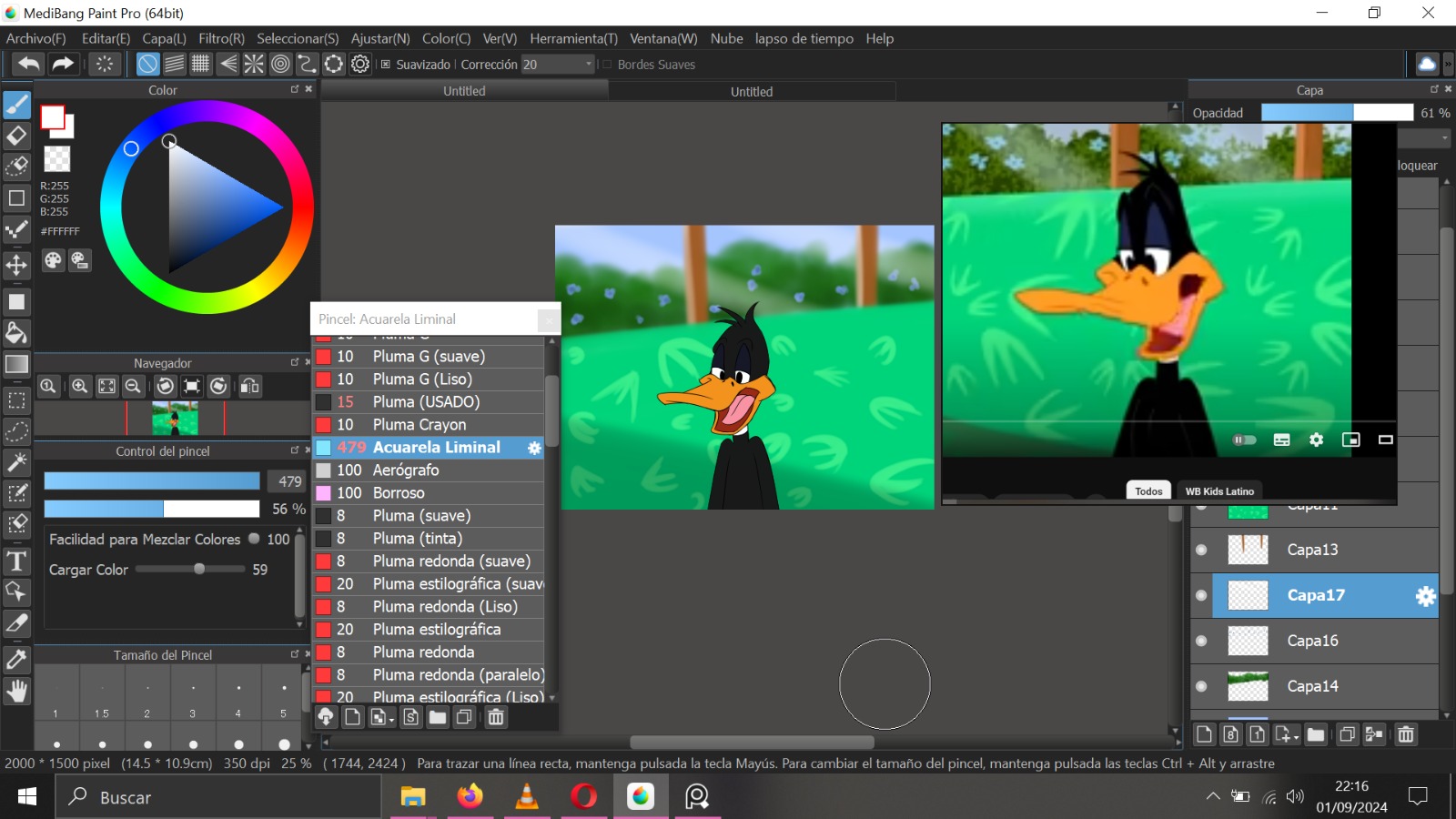
Task: Open the Herramienta menu
Action: pyautogui.click(x=573, y=38)
